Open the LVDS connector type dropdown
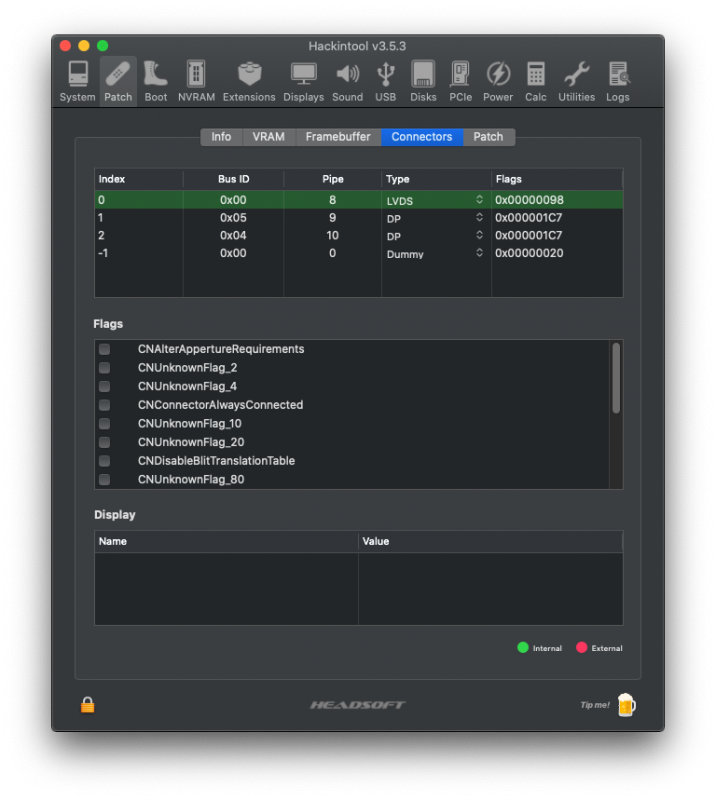Viewport: 716px width, 800px height. 479,200
